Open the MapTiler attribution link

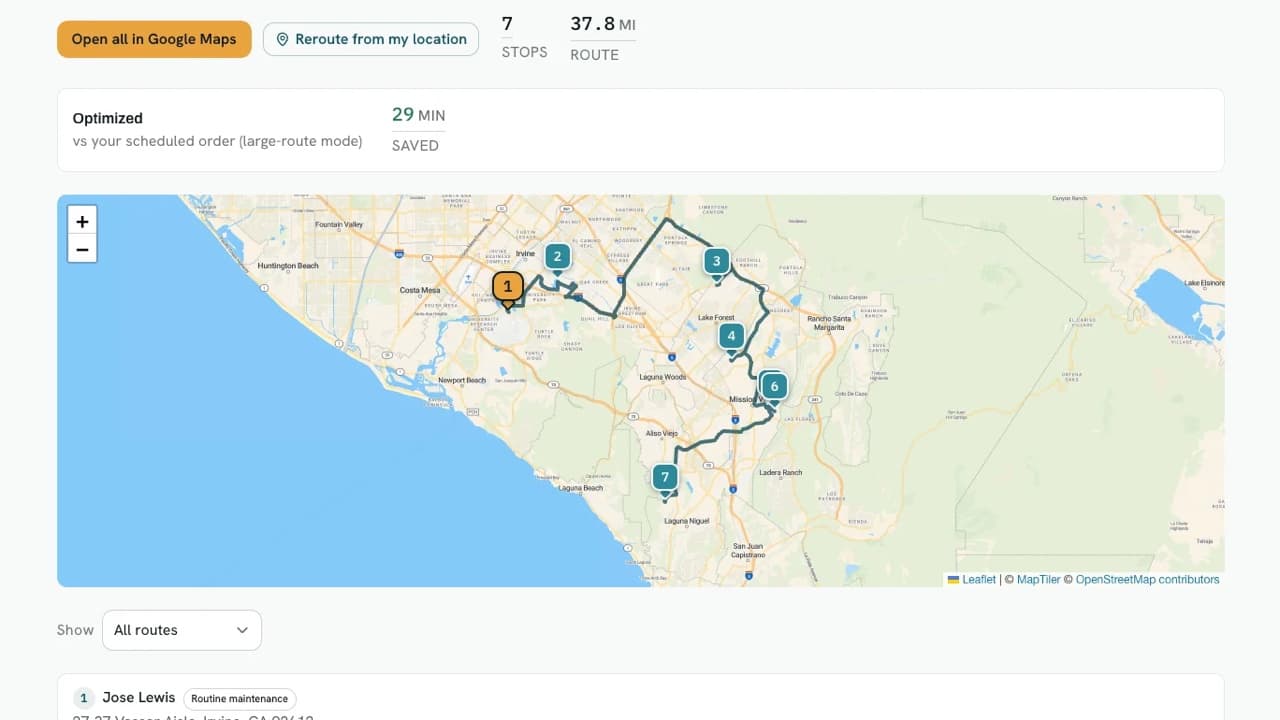(x=1038, y=579)
